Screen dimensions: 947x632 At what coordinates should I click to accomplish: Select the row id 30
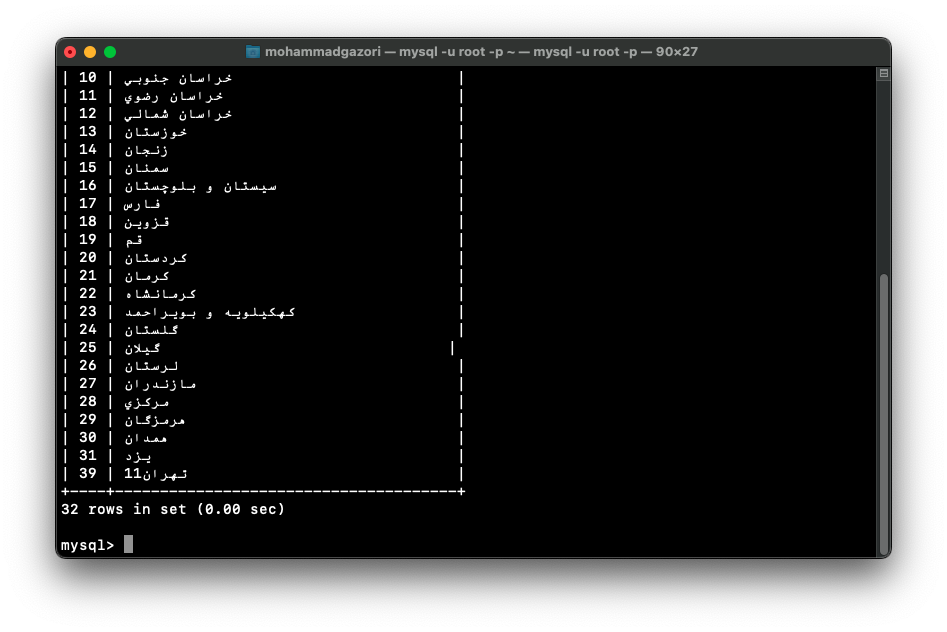88,438
